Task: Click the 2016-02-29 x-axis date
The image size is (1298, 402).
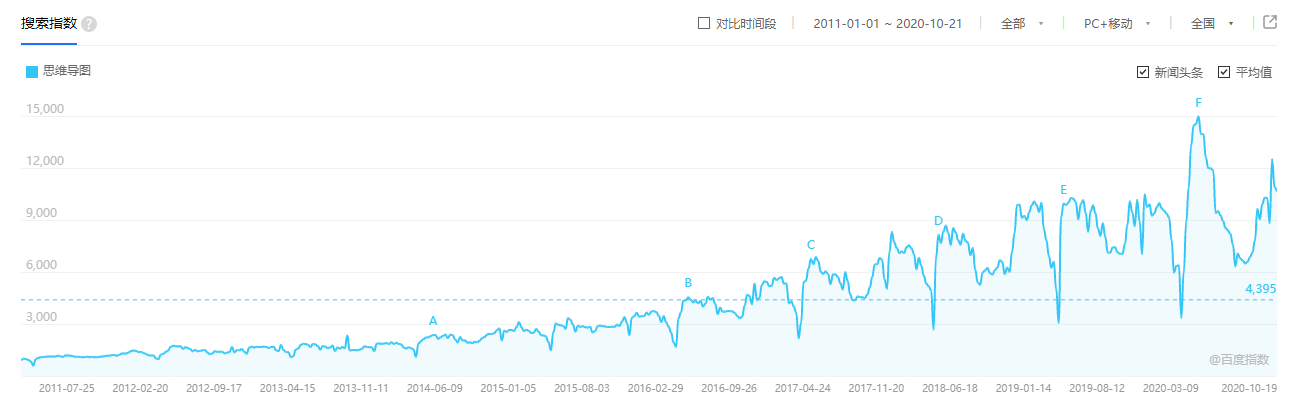Action: coord(655,388)
